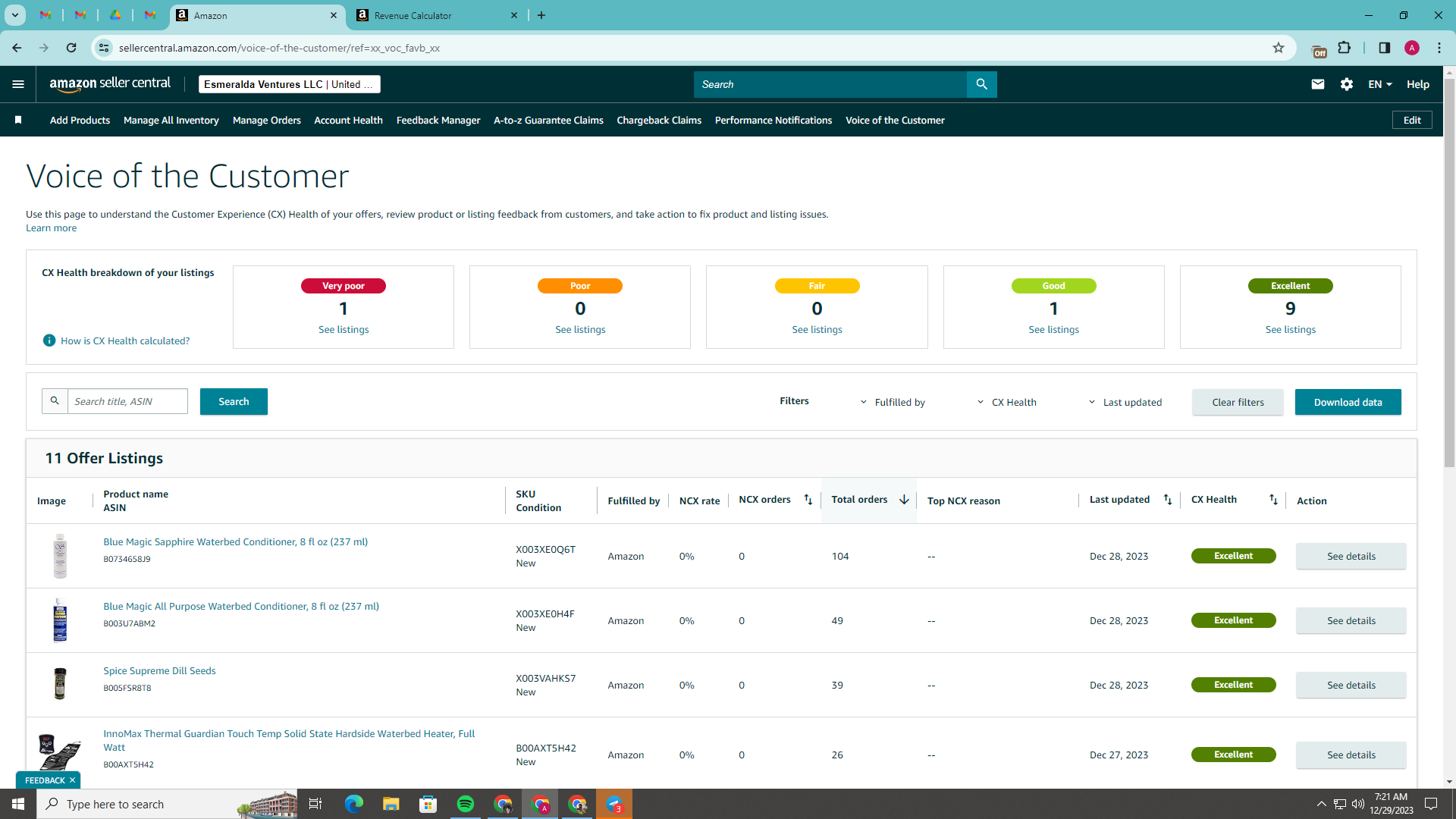Click Download data button
Image resolution: width=1456 pixels, height=819 pixels.
coord(1348,402)
